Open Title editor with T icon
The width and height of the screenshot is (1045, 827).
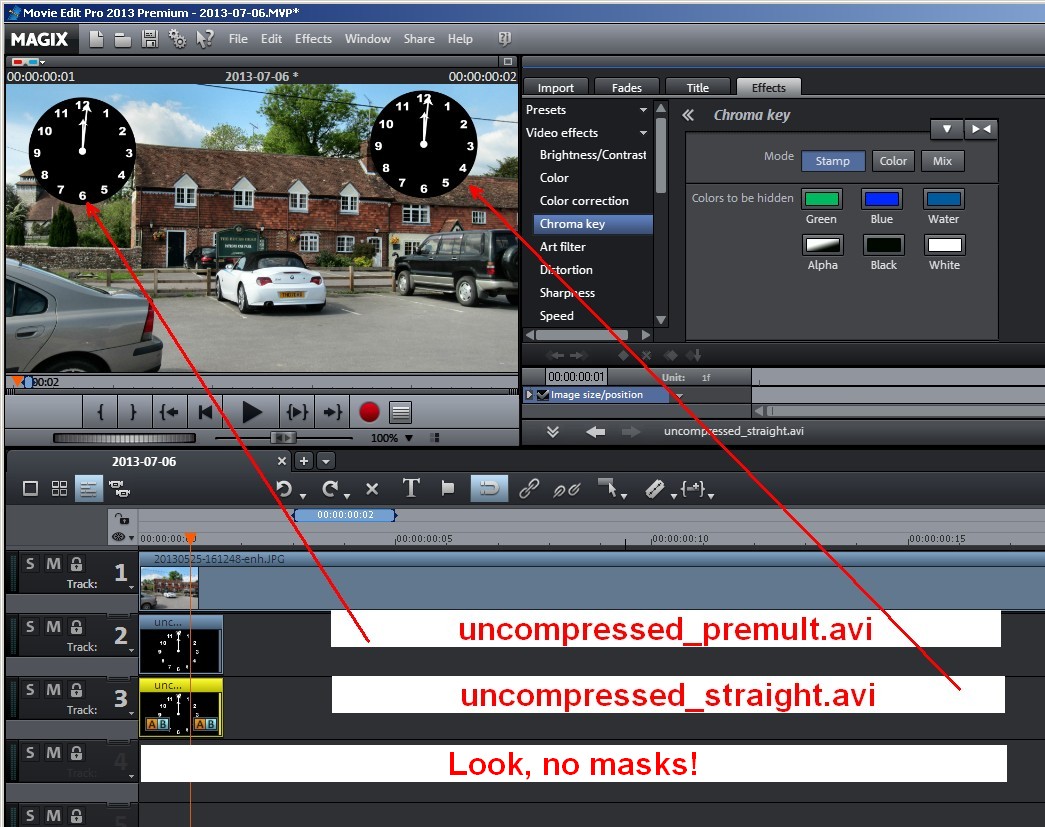(411, 488)
